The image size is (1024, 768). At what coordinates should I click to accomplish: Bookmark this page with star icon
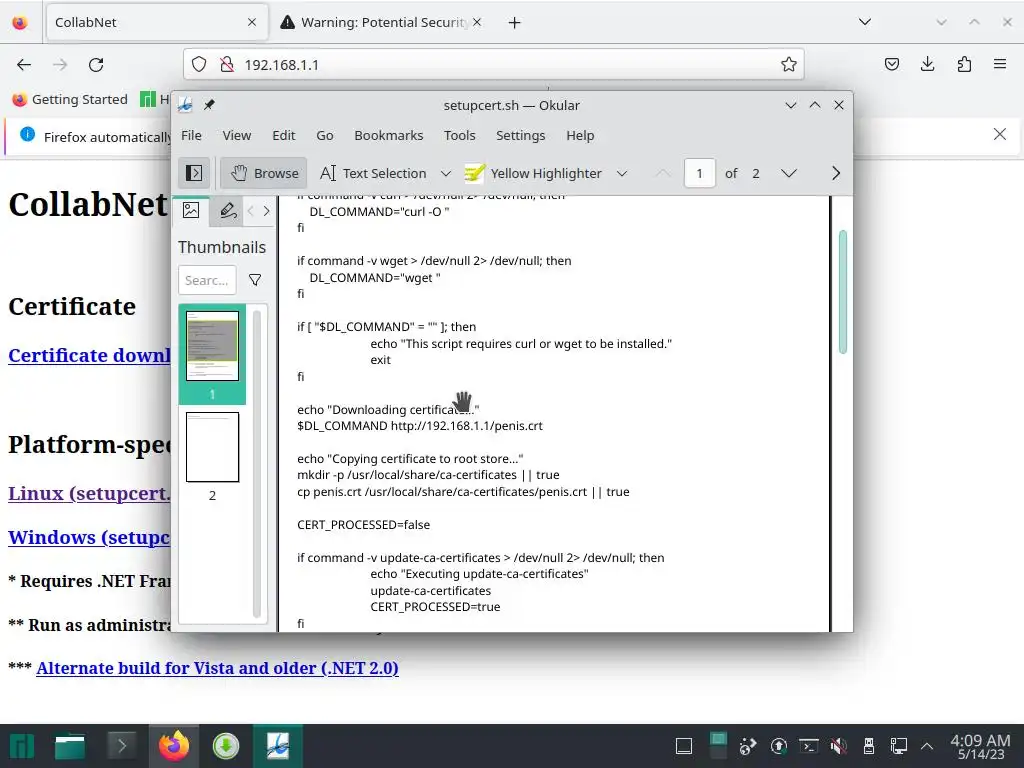tap(788, 64)
